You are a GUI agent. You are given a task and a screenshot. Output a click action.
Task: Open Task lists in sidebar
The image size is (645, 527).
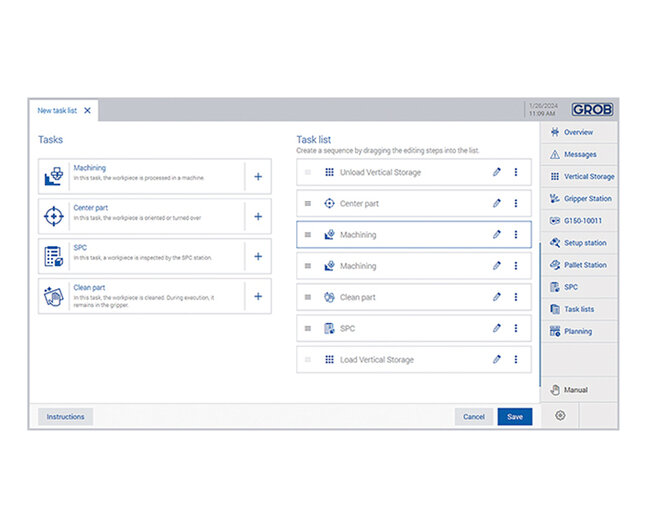(579, 309)
